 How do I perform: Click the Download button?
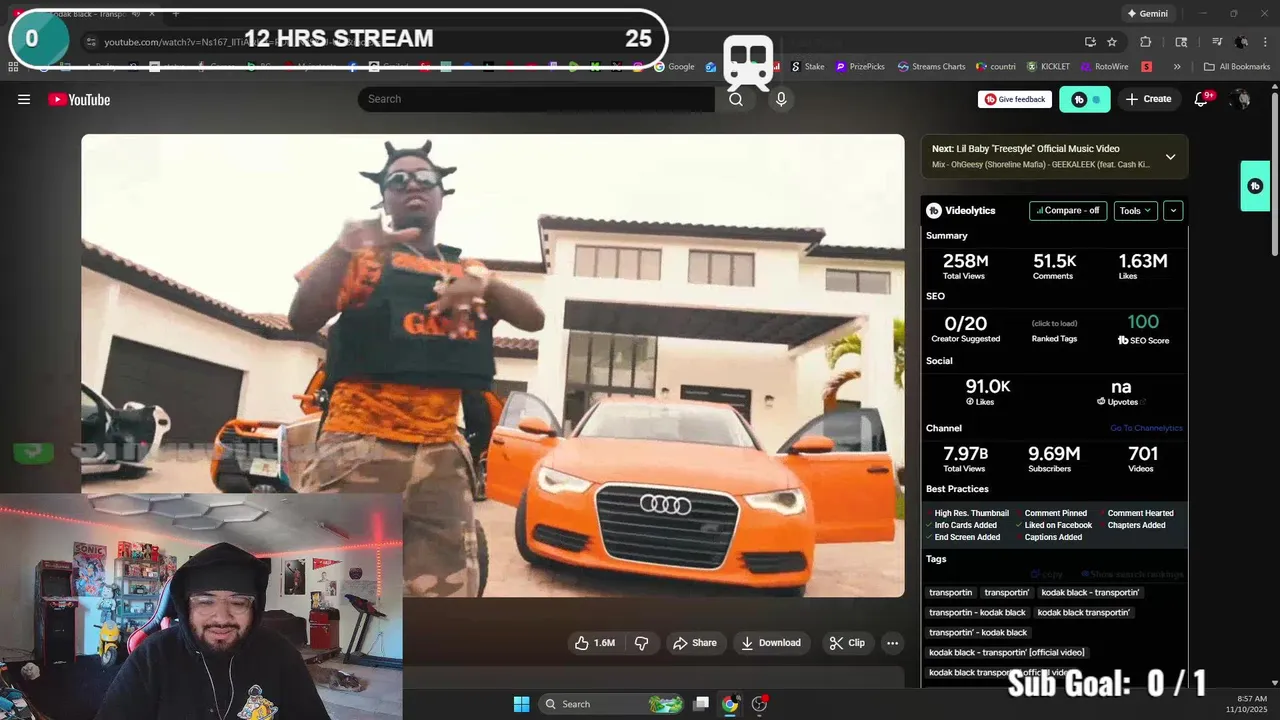[x=770, y=643]
